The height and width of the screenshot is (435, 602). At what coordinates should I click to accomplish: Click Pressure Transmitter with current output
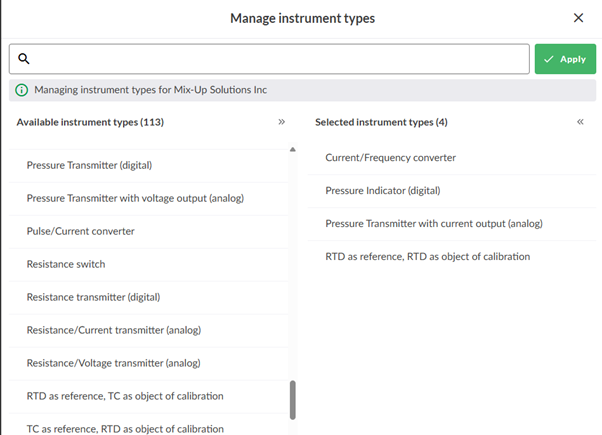tap(434, 224)
